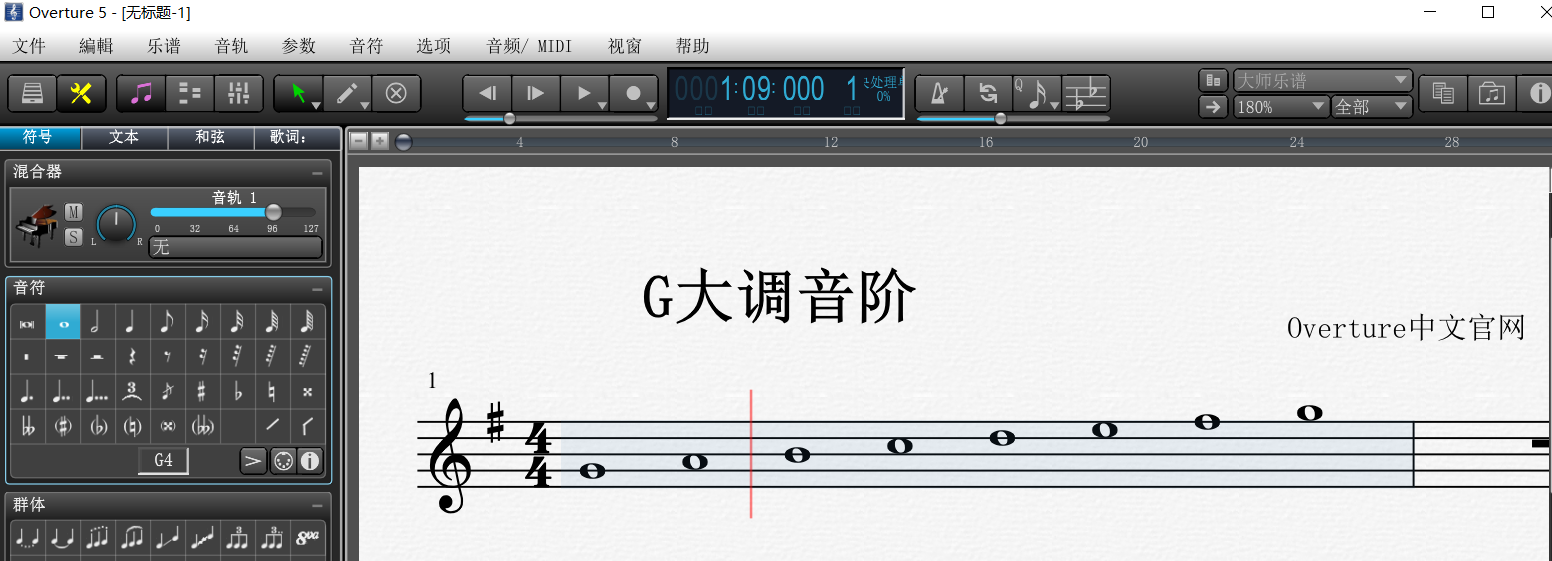
Task: Click the accent mark button beside G4
Action: [x=254, y=461]
